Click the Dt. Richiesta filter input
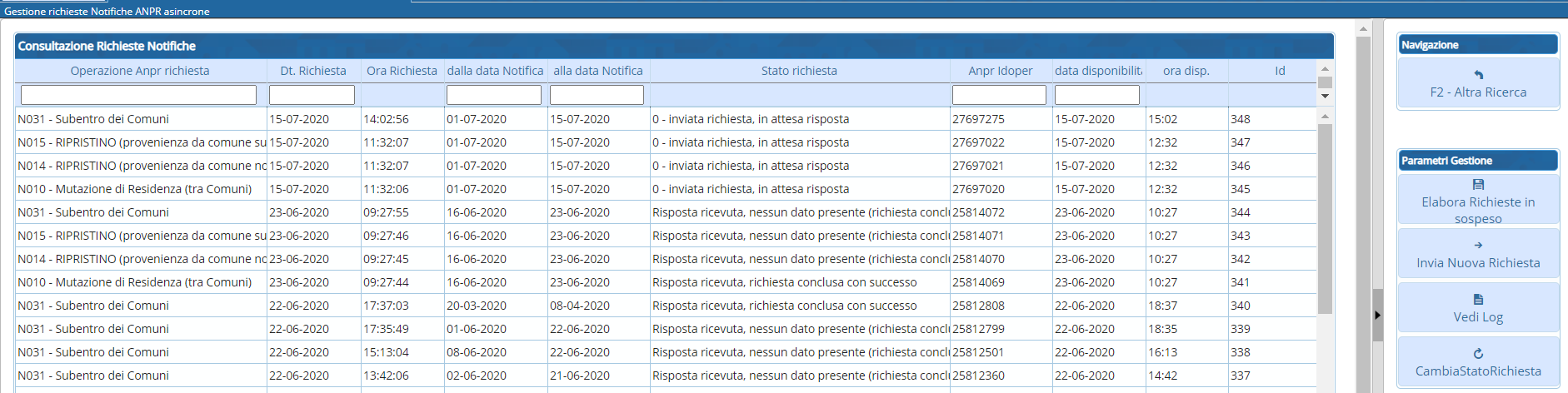 (x=312, y=95)
